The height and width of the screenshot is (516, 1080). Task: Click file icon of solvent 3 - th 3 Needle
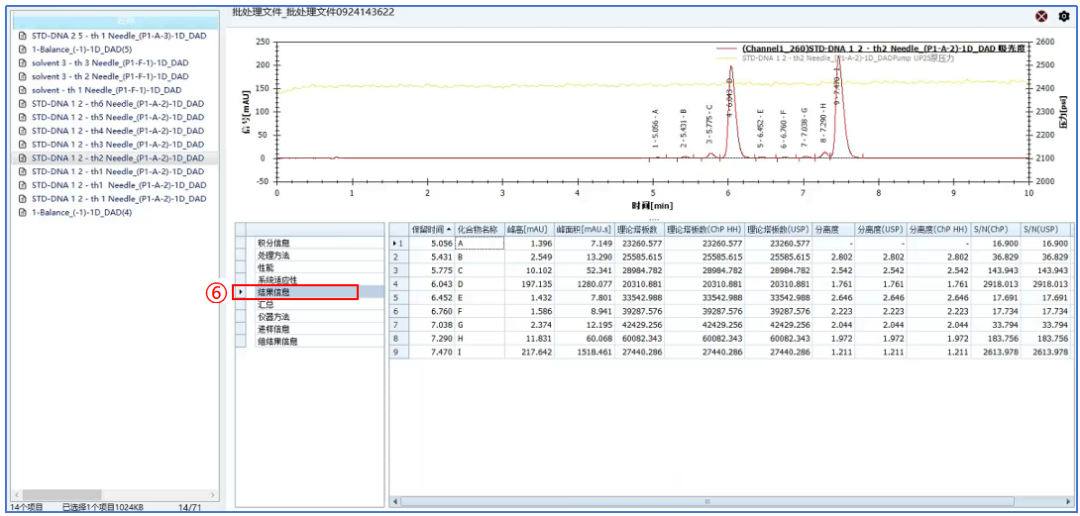[23, 62]
